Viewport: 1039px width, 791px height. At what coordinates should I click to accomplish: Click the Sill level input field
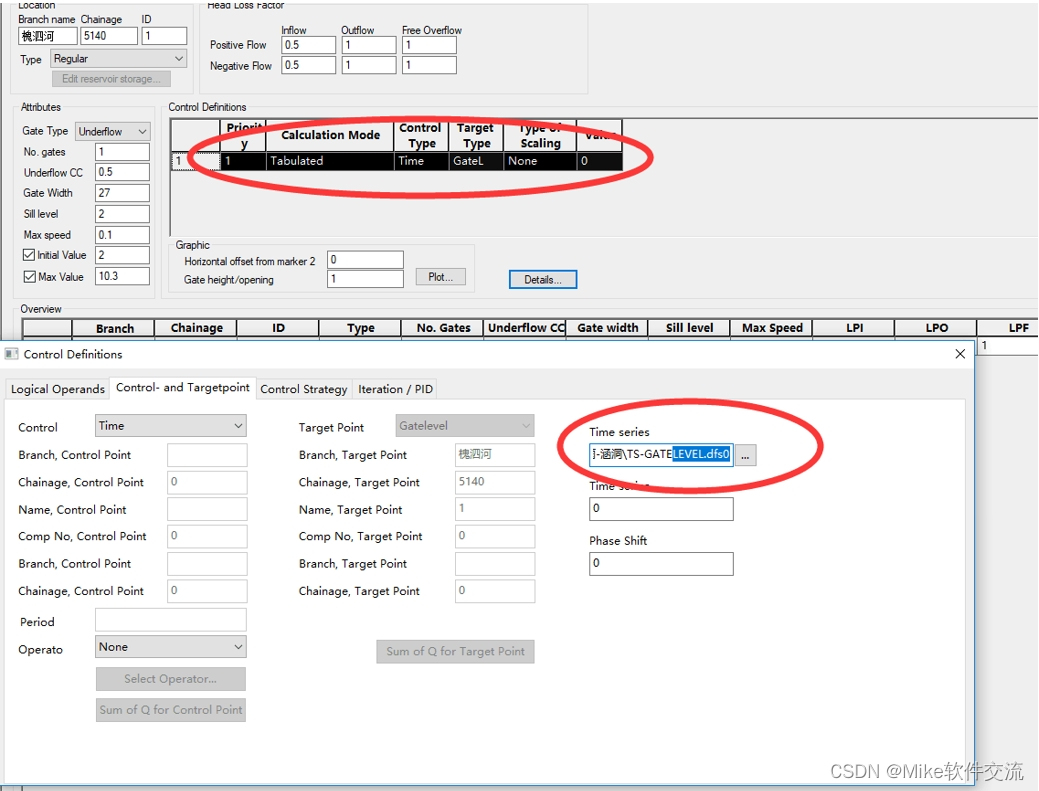(123, 214)
